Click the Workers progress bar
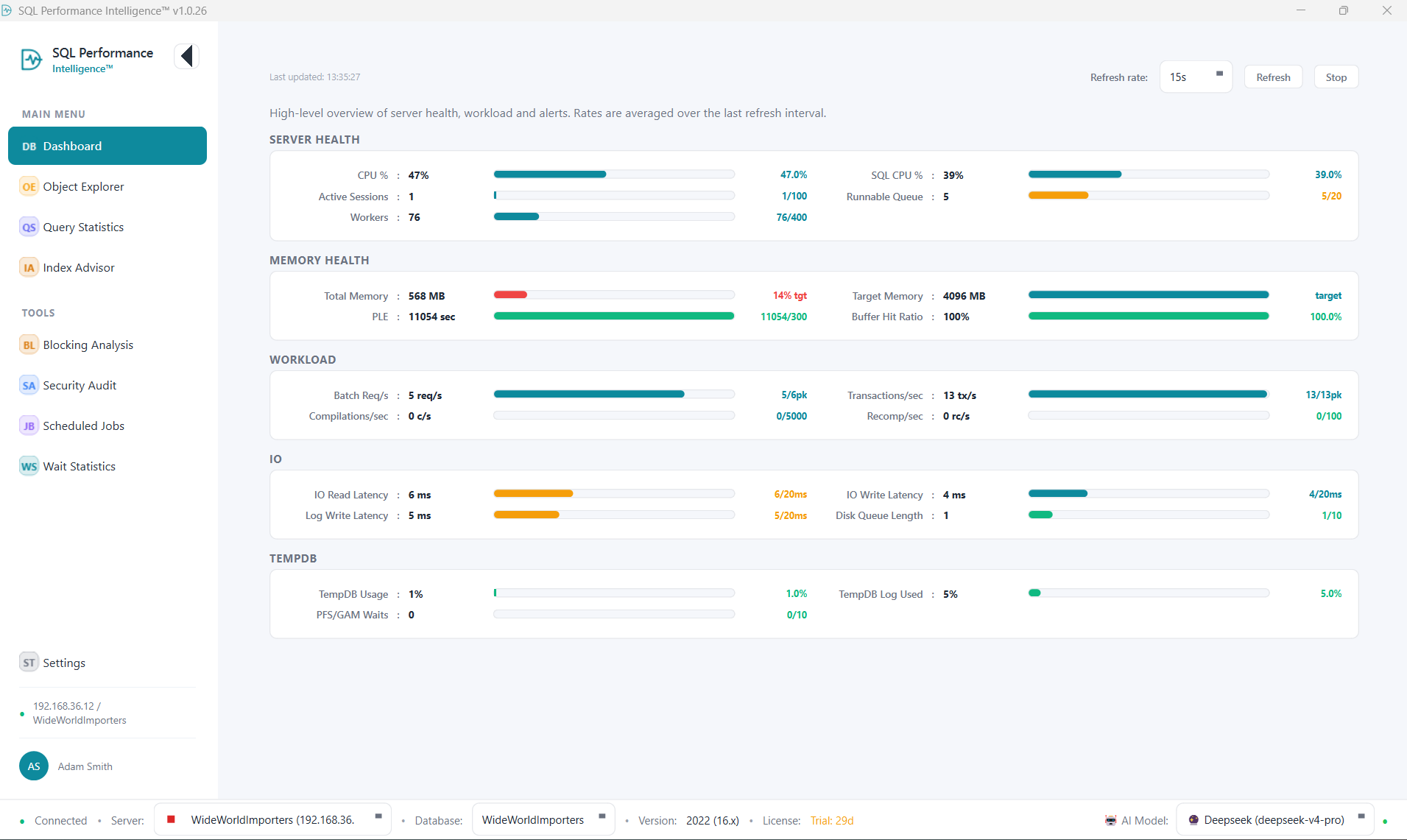The height and width of the screenshot is (840, 1407). (614, 216)
